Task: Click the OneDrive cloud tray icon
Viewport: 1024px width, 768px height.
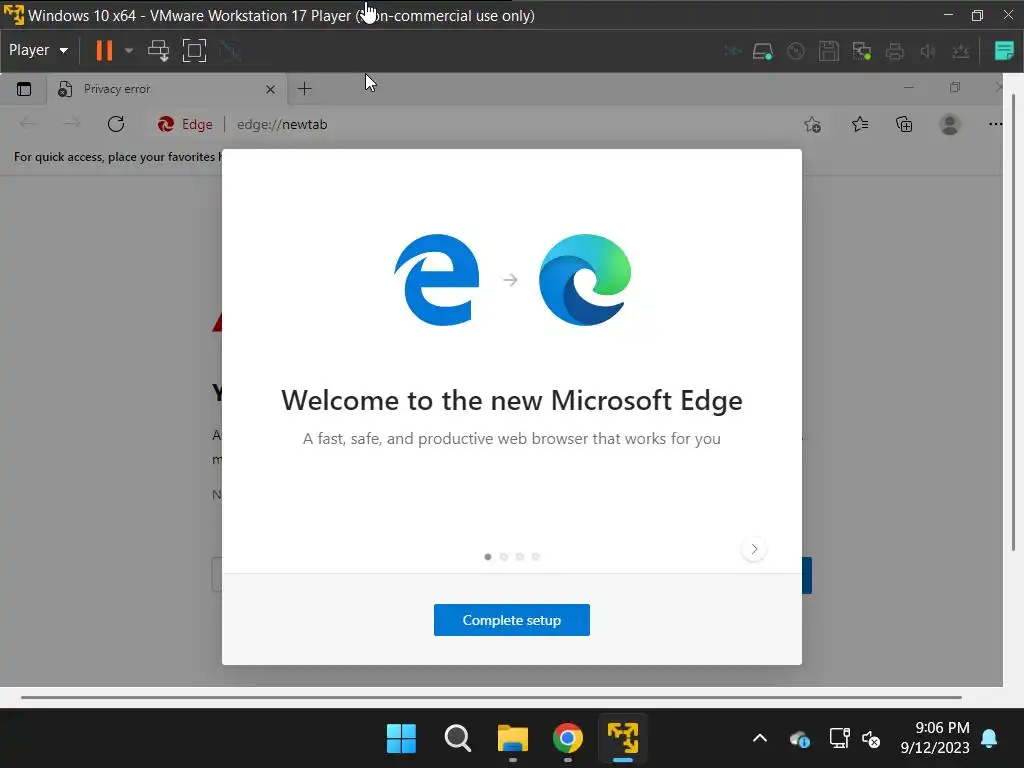Action: coord(799,739)
